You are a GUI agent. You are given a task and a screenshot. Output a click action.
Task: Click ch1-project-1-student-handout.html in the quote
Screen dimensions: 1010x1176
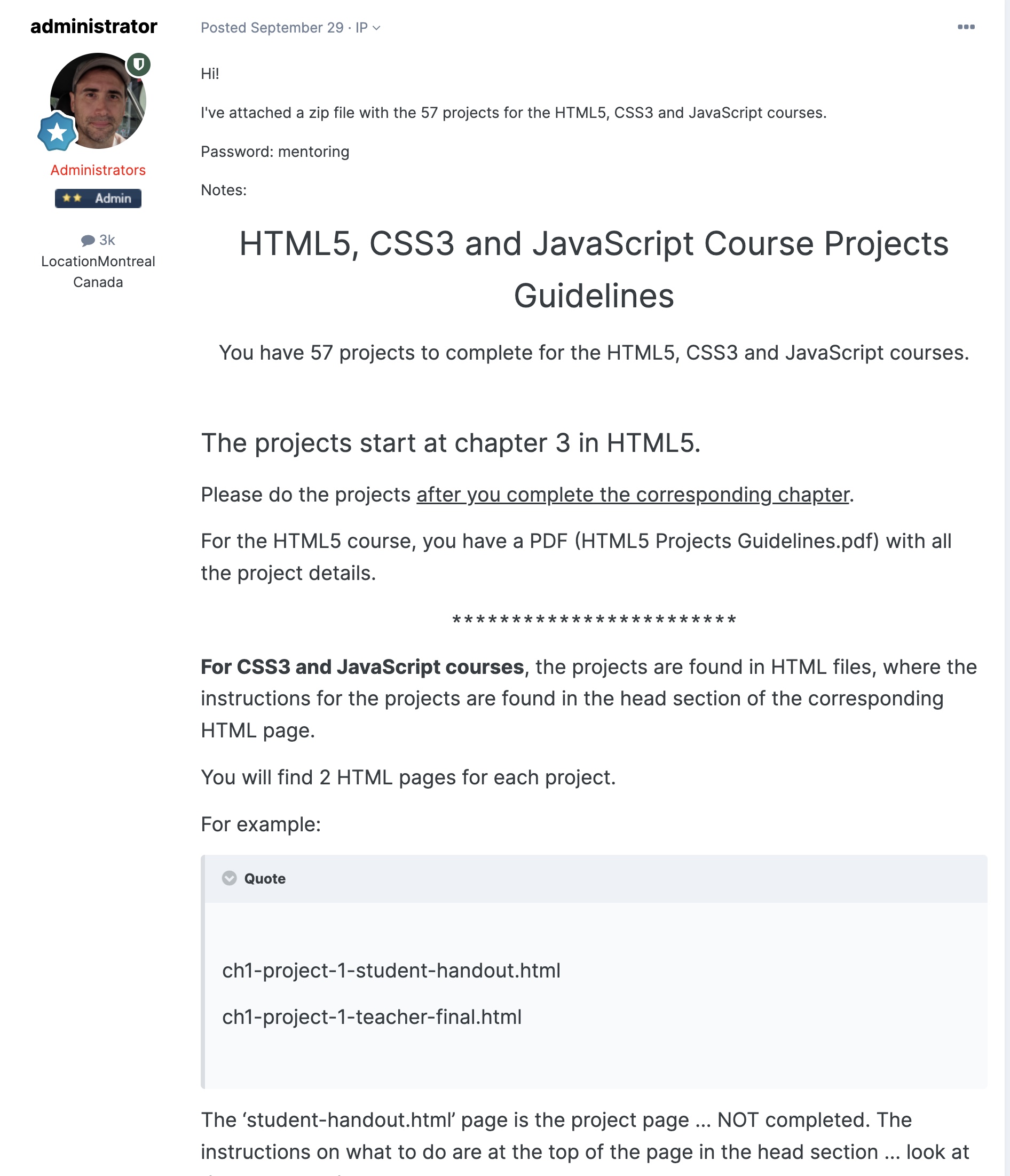point(391,971)
